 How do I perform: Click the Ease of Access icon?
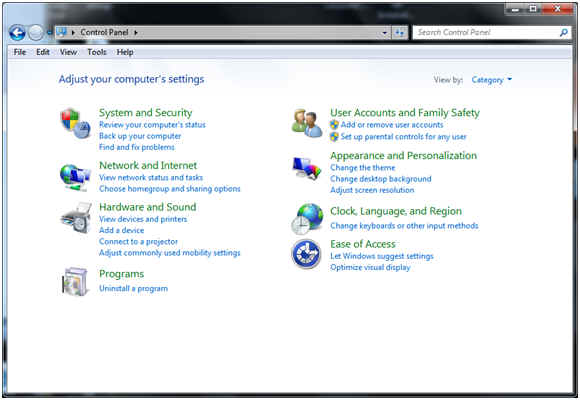pos(306,253)
